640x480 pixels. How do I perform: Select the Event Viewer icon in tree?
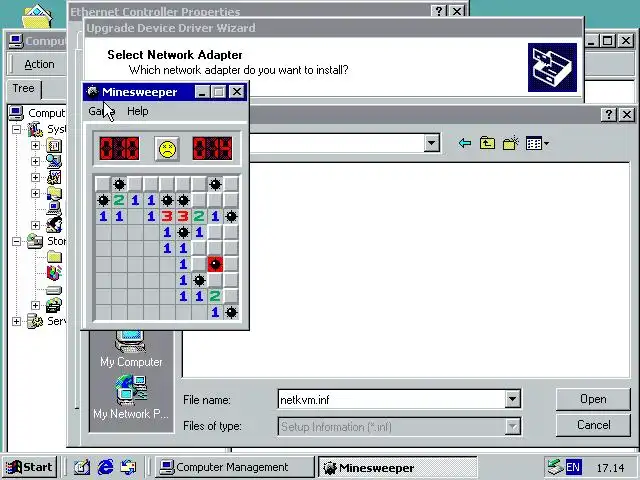tap(54, 145)
